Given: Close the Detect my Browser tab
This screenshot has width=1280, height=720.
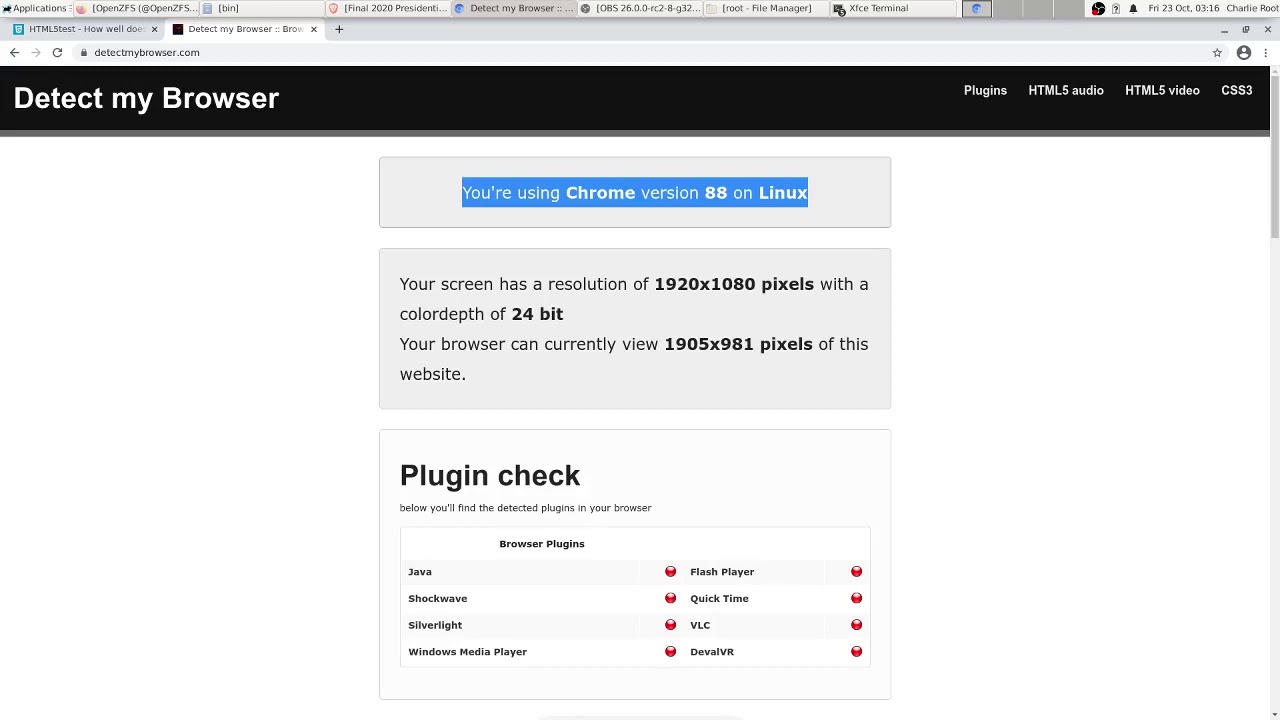Looking at the screenshot, I should (314, 29).
